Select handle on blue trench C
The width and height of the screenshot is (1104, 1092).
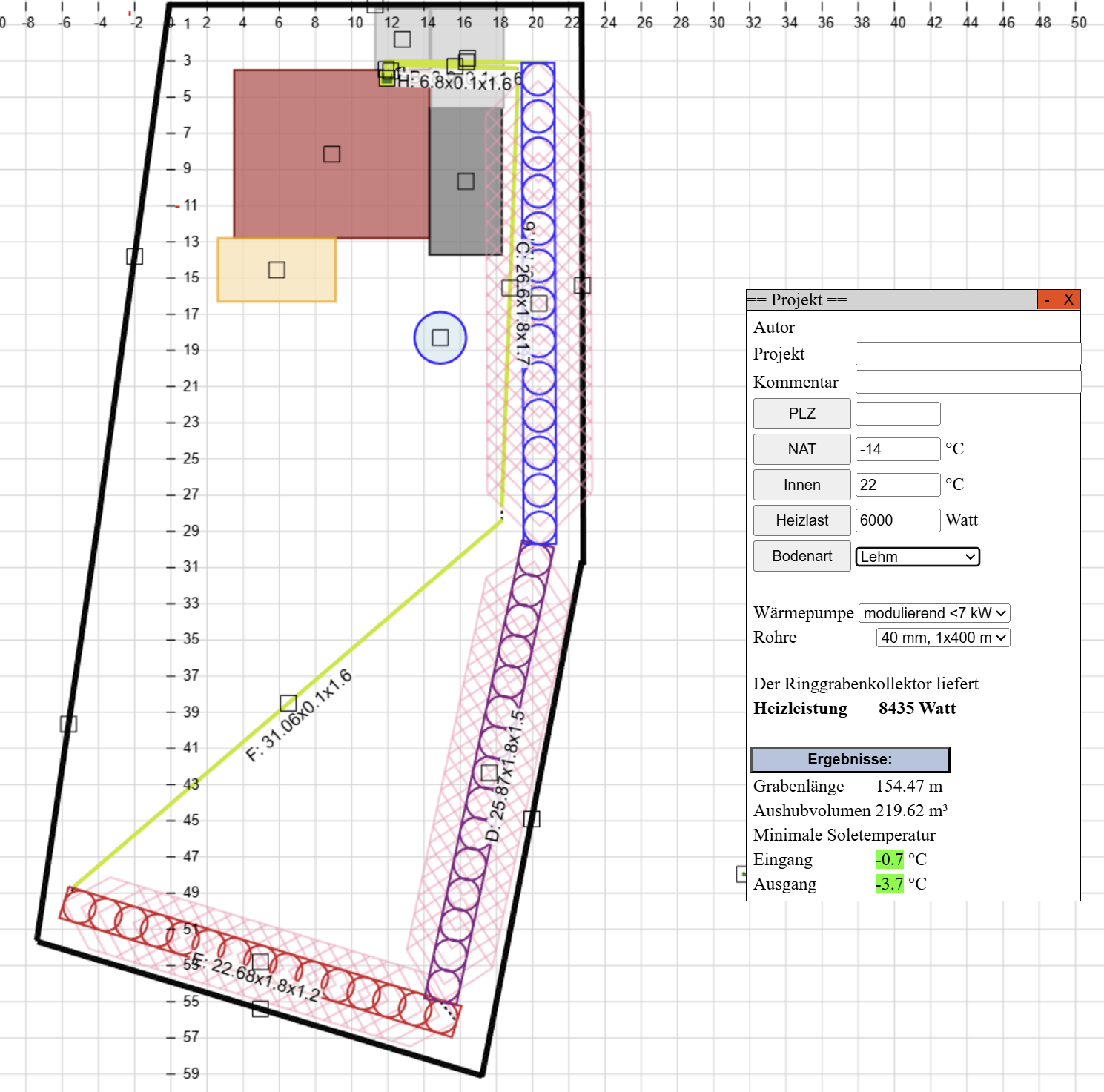click(539, 303)
